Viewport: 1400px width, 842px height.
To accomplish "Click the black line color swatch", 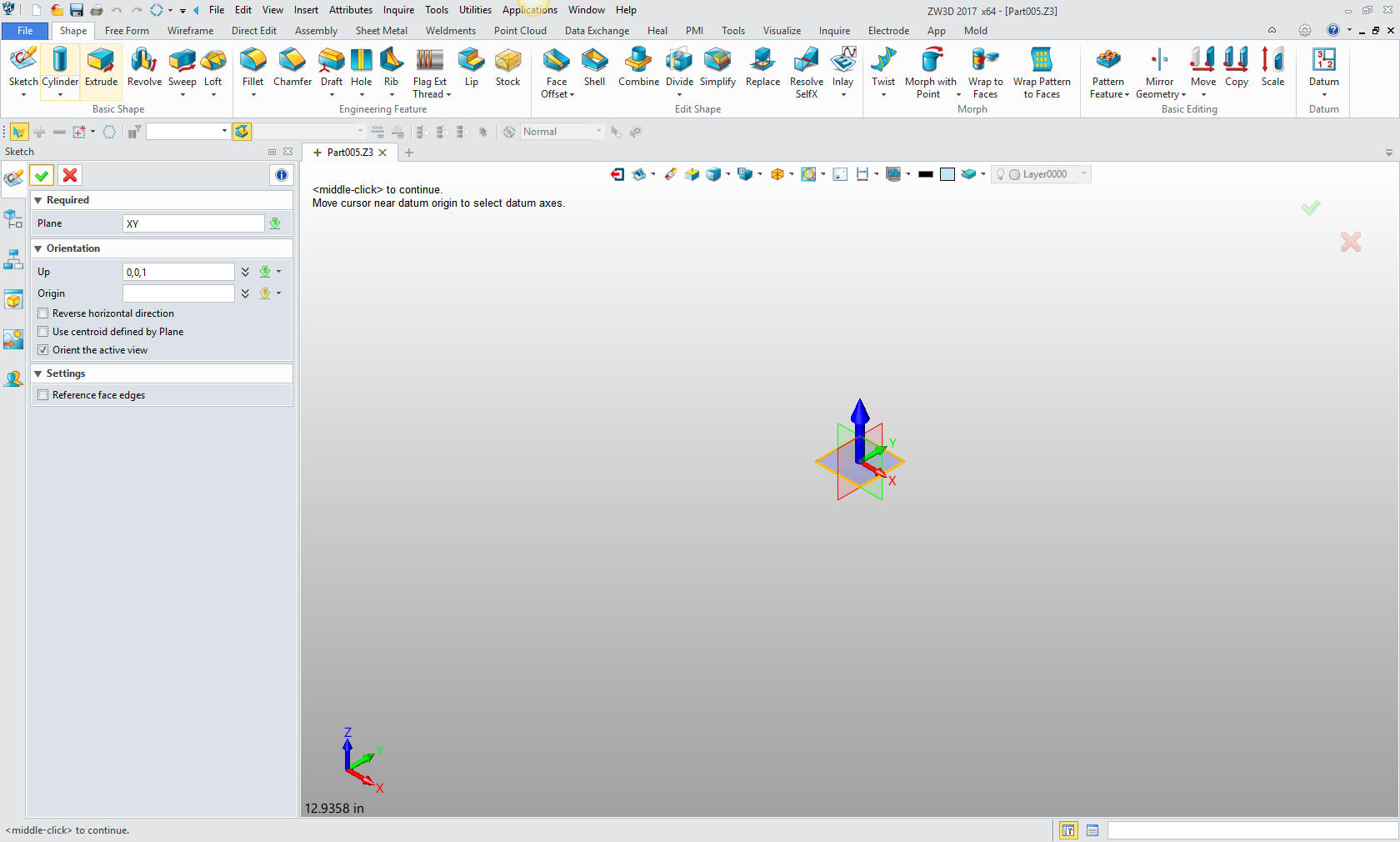I will click(x=925, y=174).
